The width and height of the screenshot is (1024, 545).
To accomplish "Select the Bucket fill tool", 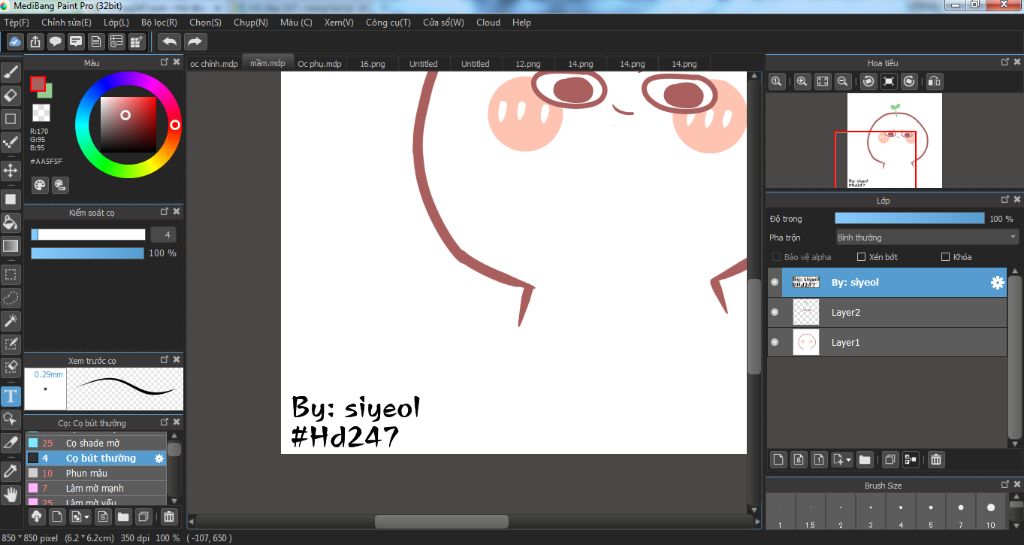I will pos(10,222).
